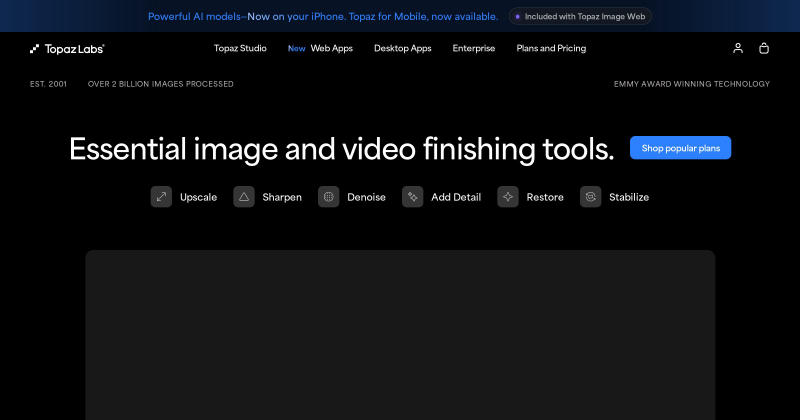800x420 pixels.
Task: Click the Add Detail label
Action: [456, 197]
